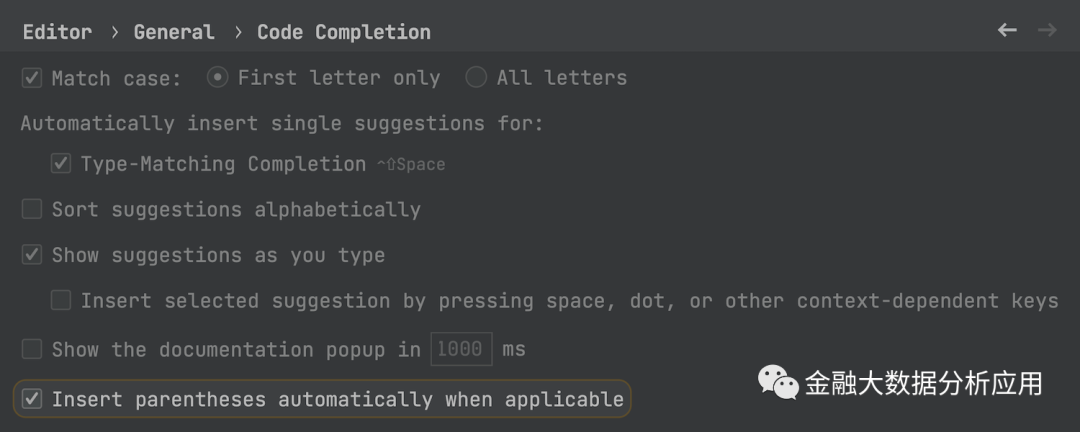The image size is (1080, 432).
Task: Choose the All letters radio option
Action: [476, 77]
